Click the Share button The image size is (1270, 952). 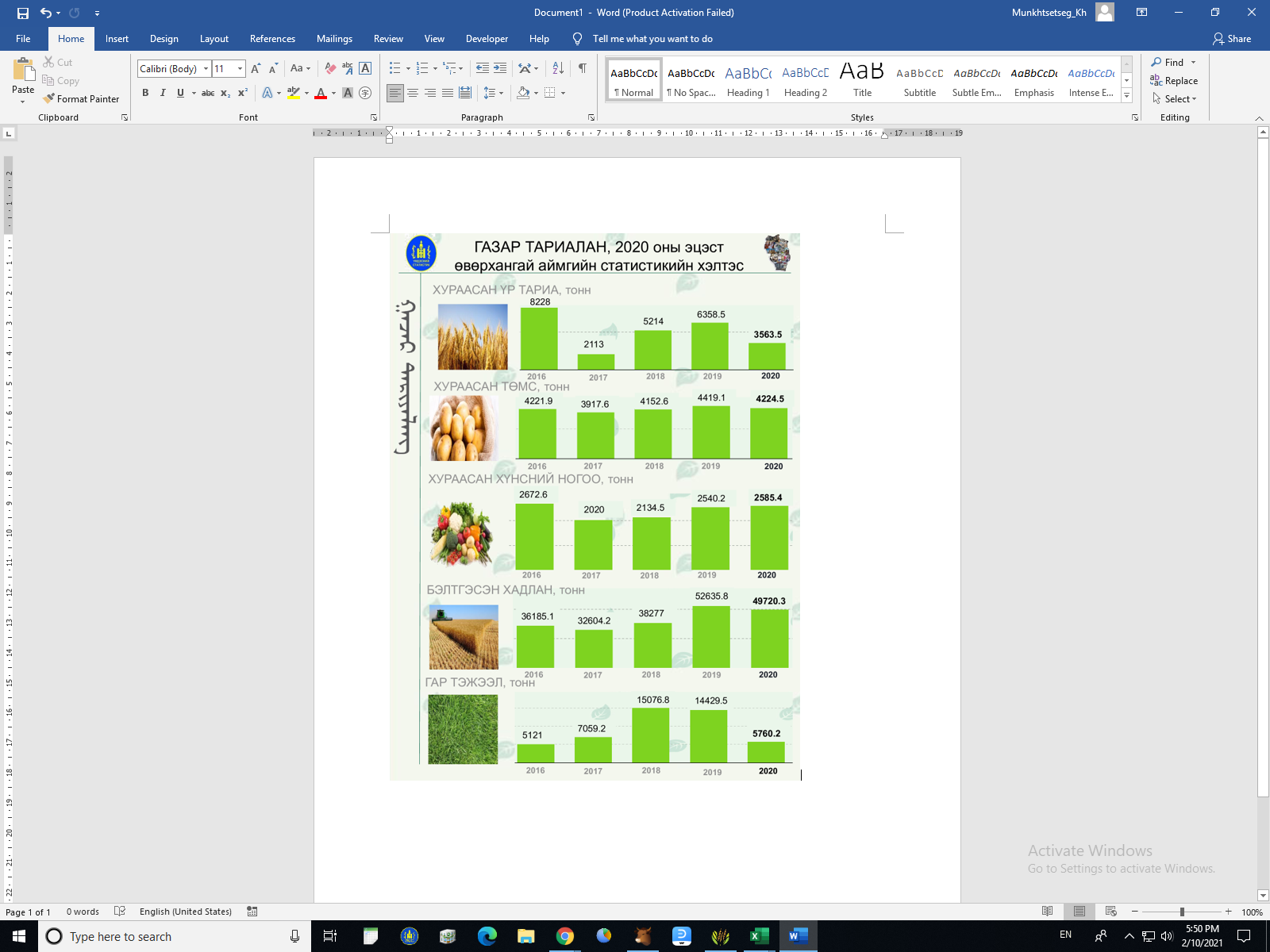click(x=1232, y=39)
